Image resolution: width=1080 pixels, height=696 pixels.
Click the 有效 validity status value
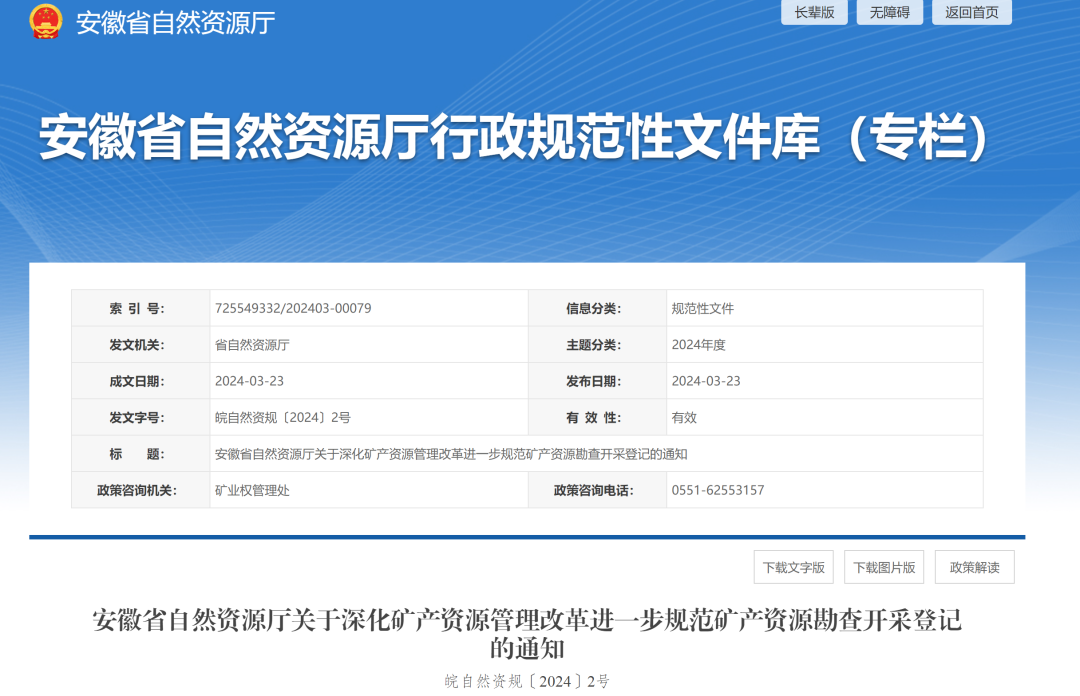[684, 418]
